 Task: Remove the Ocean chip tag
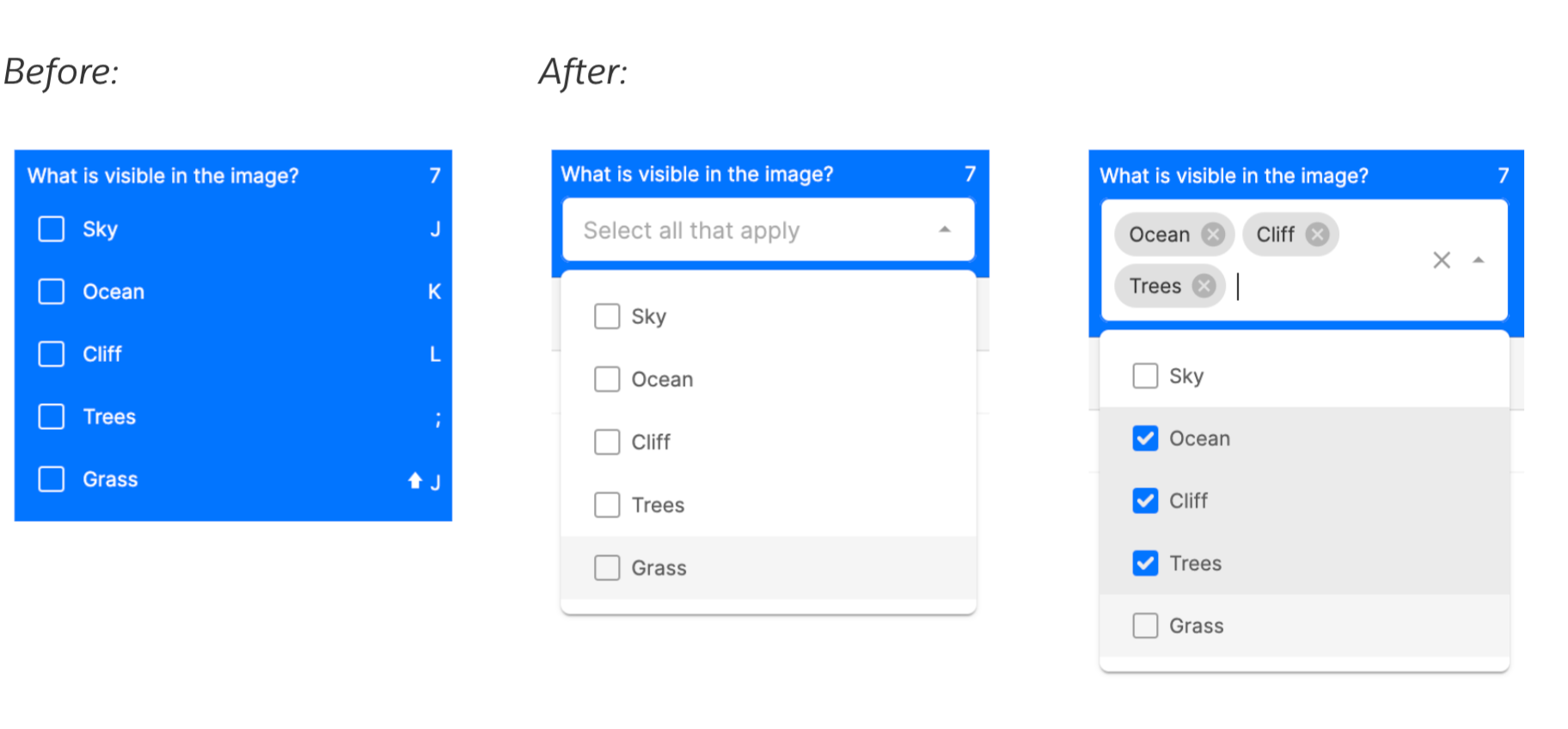pyautogui.click(x=1212, y=235)
